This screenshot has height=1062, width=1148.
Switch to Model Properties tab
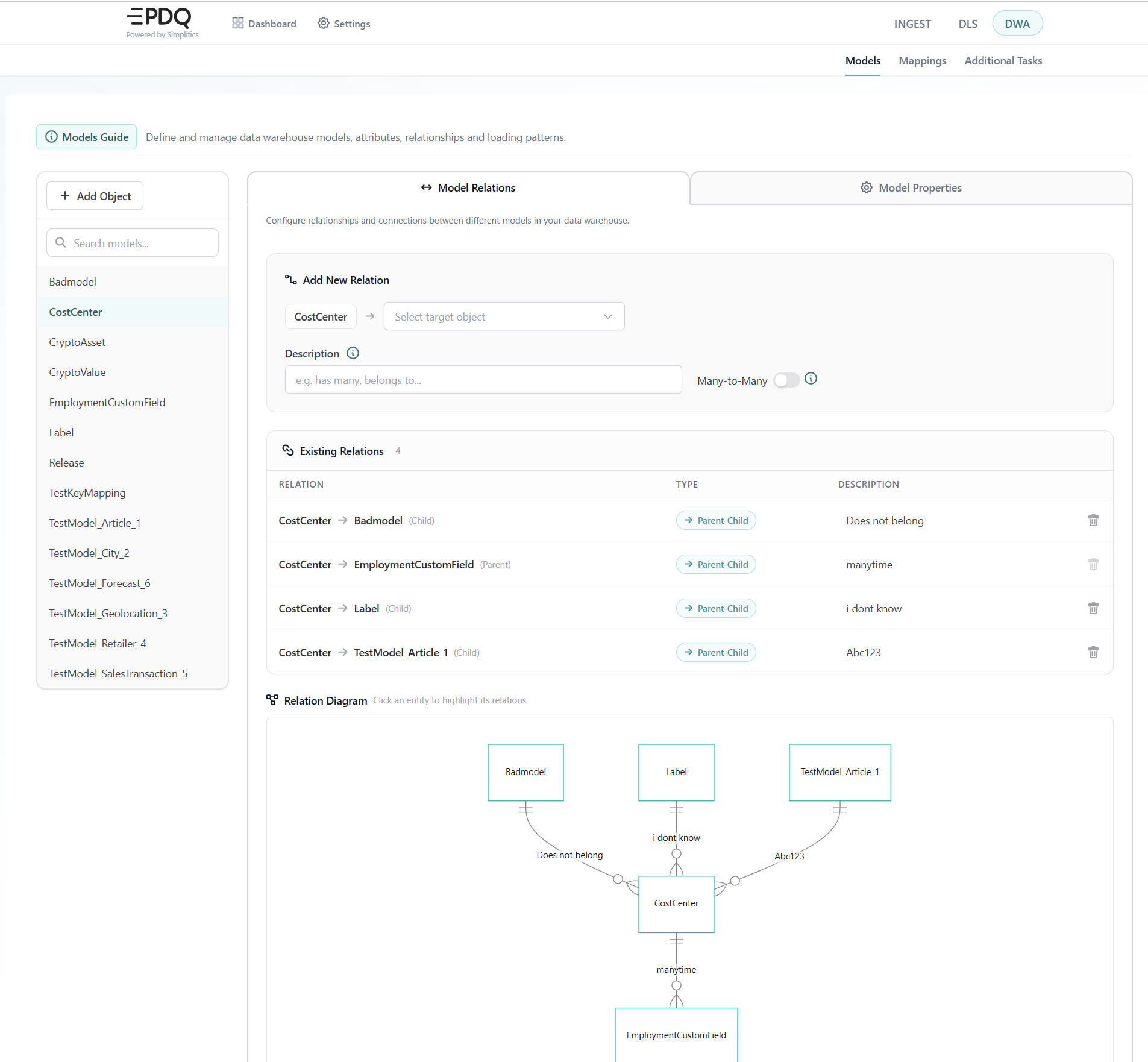pyautogui.click(x=911, y=188)
